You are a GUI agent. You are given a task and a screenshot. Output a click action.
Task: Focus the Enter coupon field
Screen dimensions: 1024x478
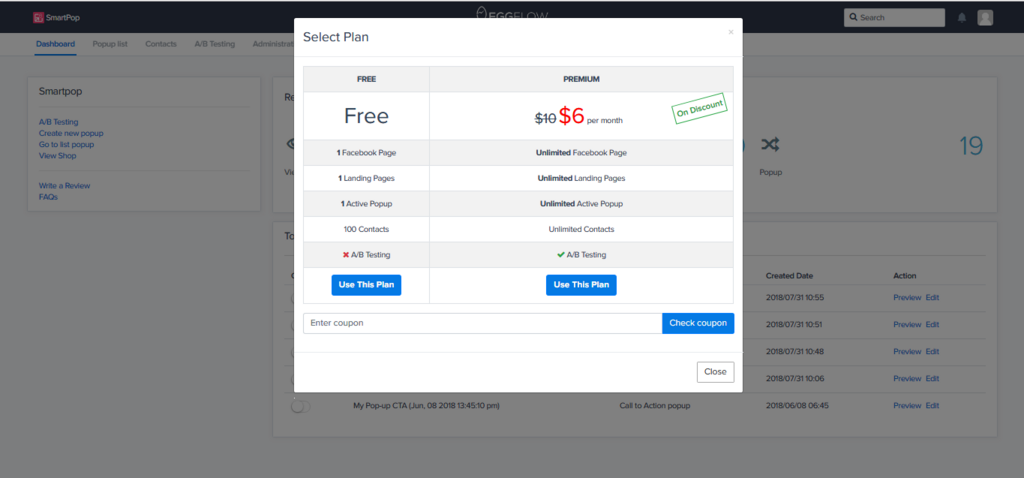click(483, 323)
